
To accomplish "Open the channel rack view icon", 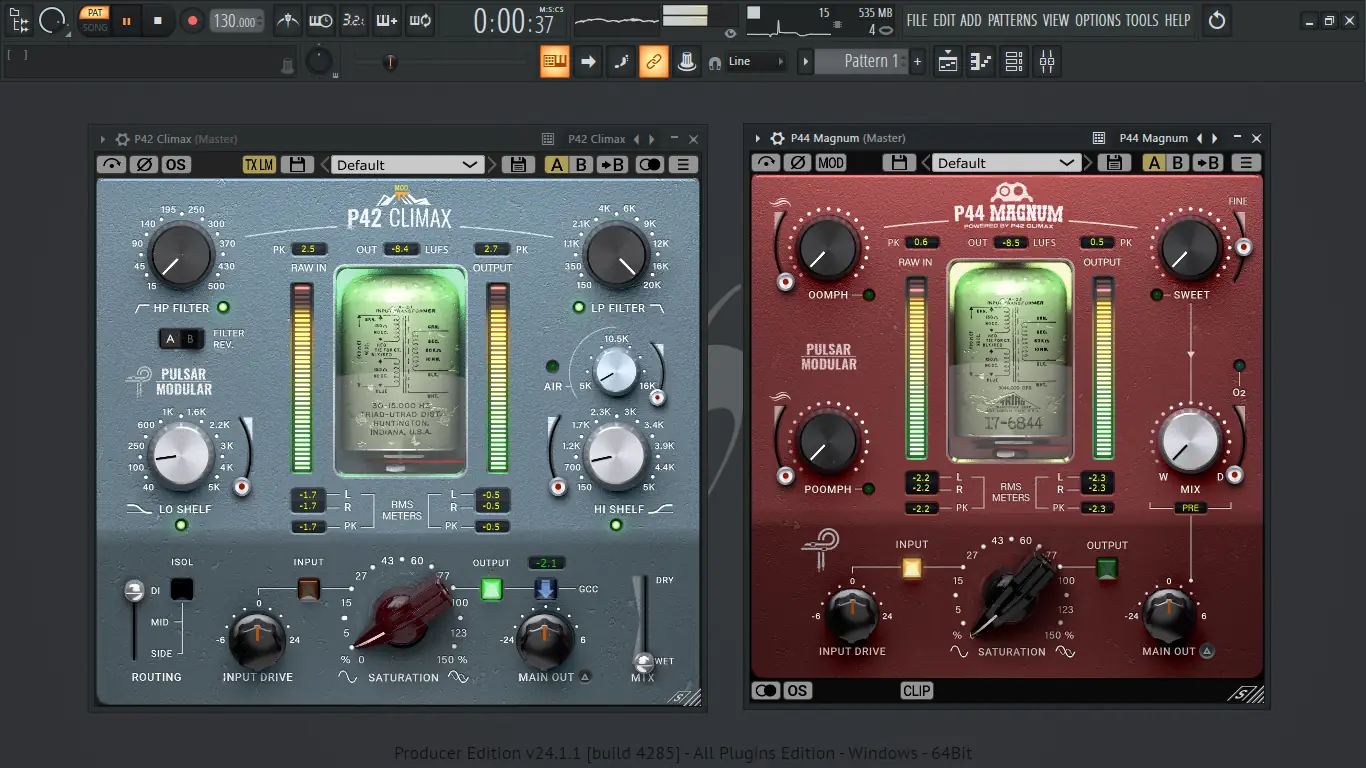I will pyautogui.click(x=1014, y=62).
